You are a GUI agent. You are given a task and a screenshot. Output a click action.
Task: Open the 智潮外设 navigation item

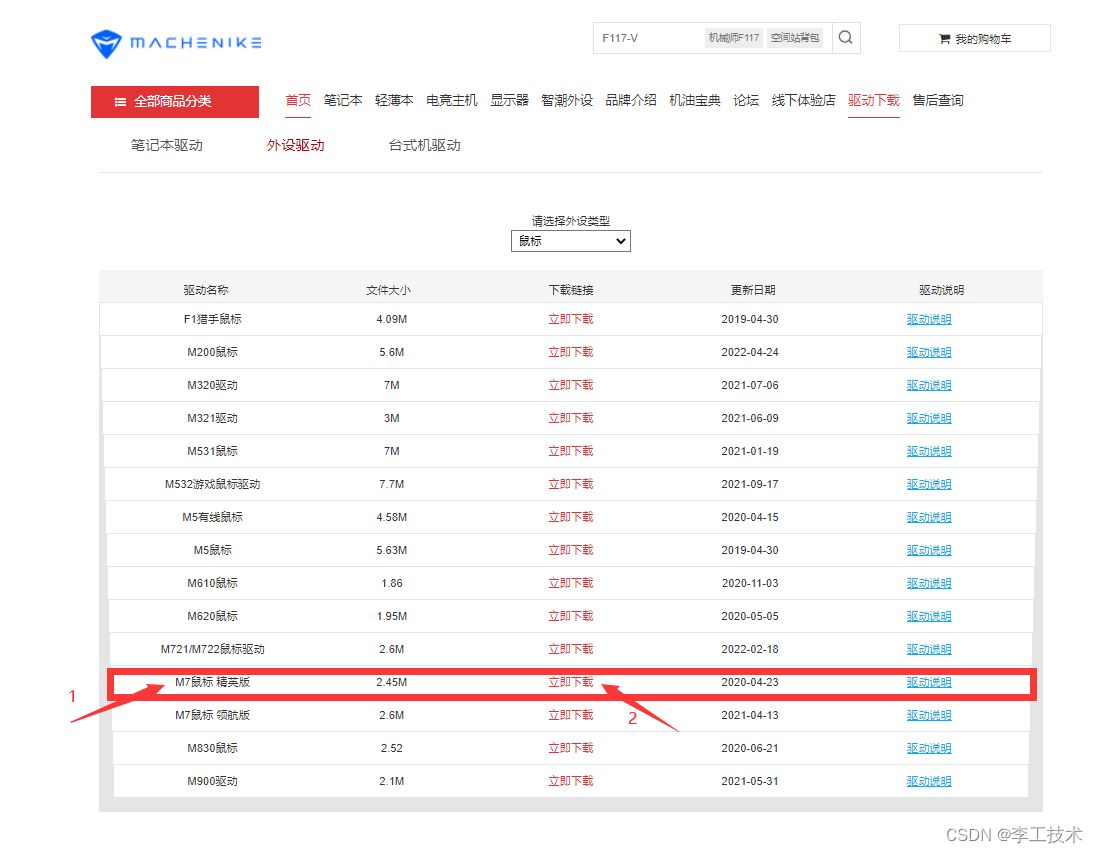point(567,100)
